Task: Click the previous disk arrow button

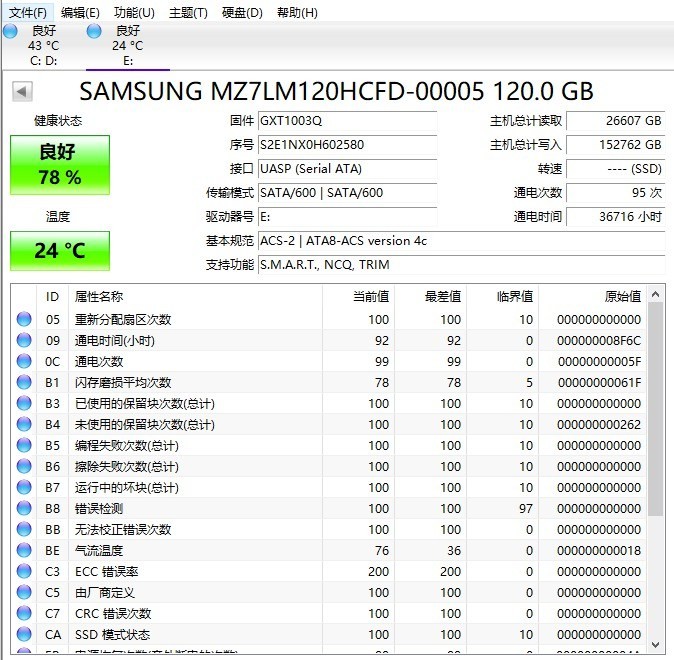Action: pos(22,91)
